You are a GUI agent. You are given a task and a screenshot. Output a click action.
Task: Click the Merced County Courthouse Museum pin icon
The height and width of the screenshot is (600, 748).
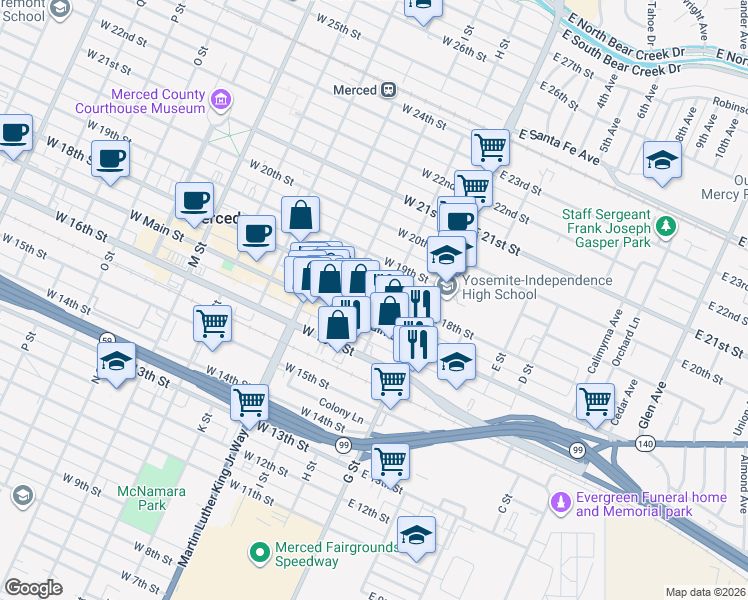pos(221,100)
